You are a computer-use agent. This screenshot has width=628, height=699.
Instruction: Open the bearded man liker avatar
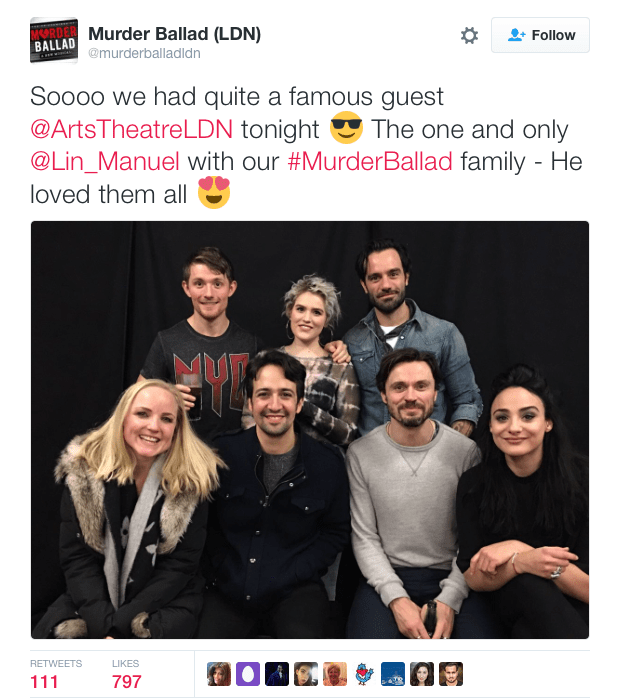(x=451, y=674)
